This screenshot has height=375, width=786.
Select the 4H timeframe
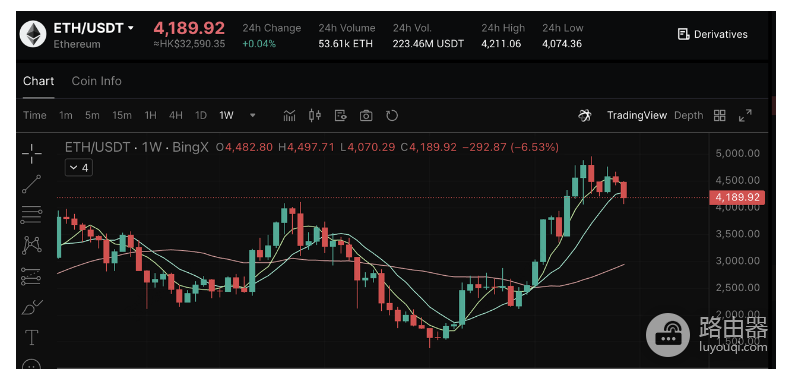click(175, 115)
